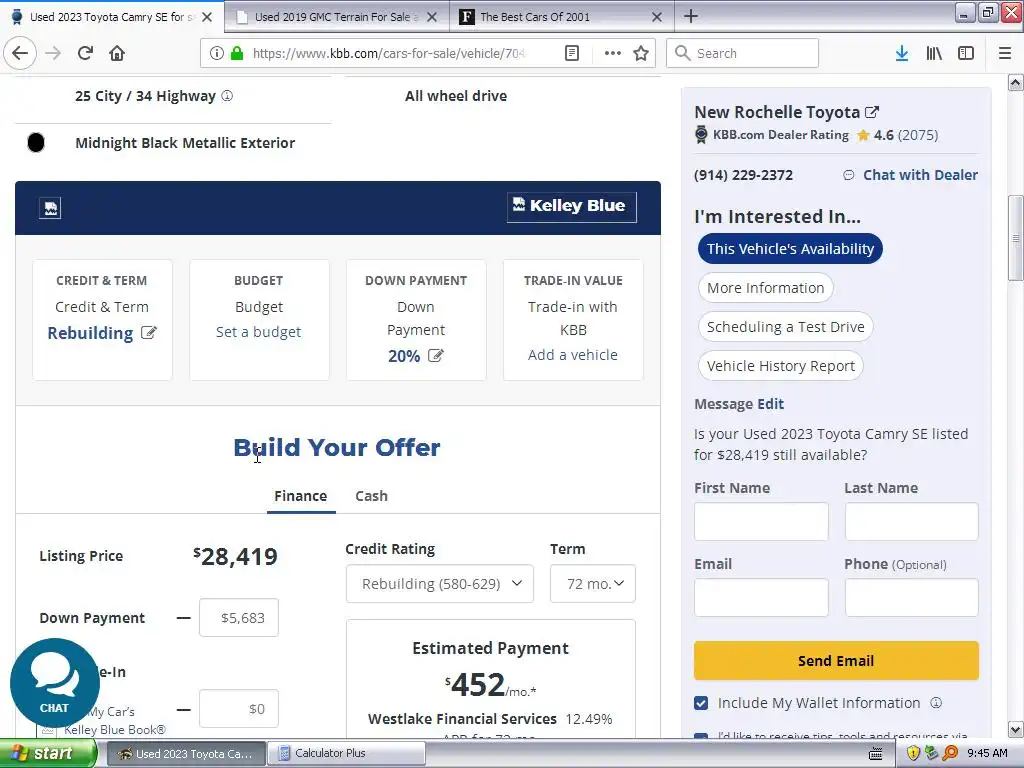This screenshot has height=768, width=1024.
Task: Switch to Calculator Plus in taskbar
Action: pos(346,753)
